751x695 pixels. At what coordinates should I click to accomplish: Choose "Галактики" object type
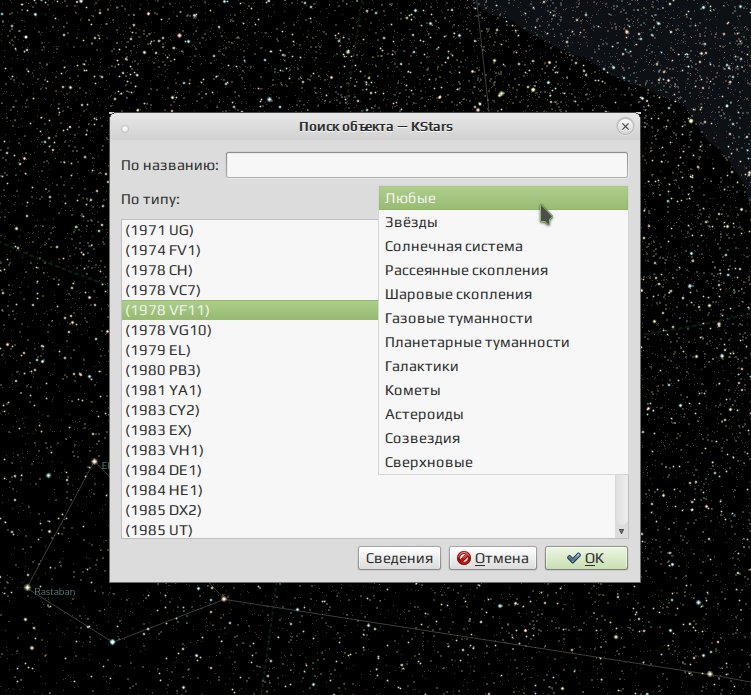pyautogui.click(x=503, y=366)
